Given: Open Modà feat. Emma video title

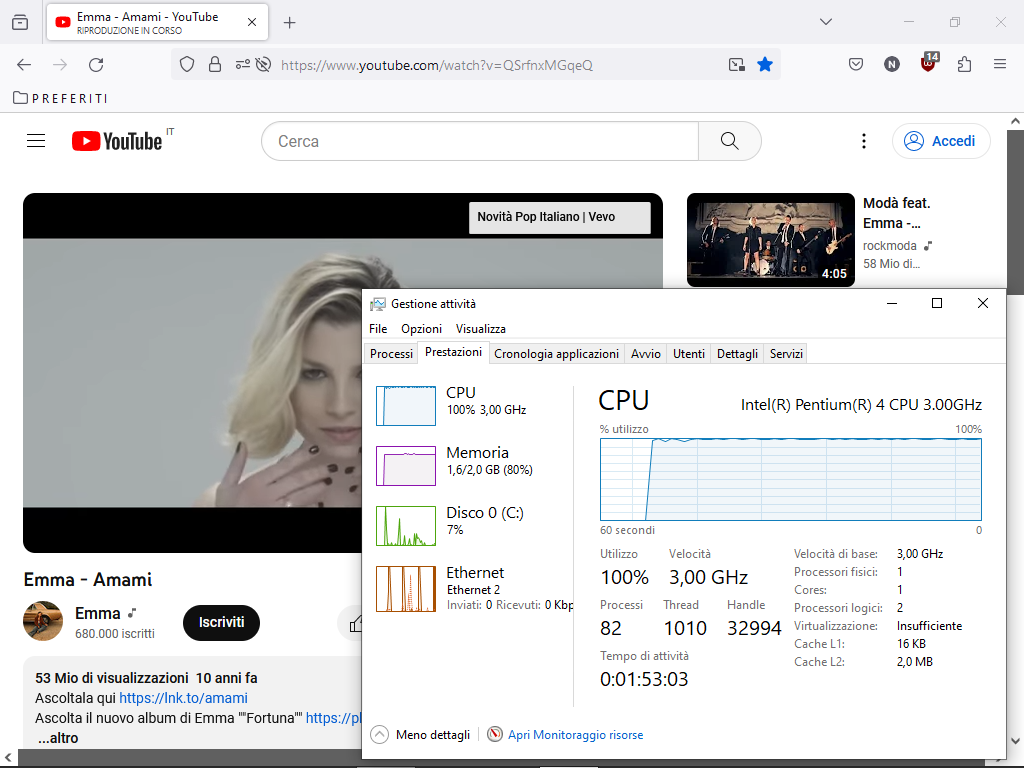Looking at the screenshot, I should [897, 213].
